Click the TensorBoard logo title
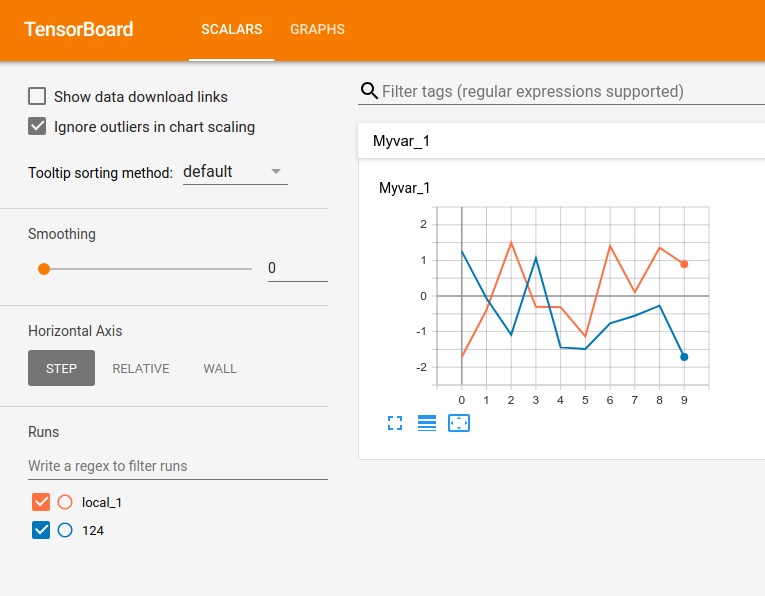Image resolution: width=765 pixels, height=596 pixels. 79,29
